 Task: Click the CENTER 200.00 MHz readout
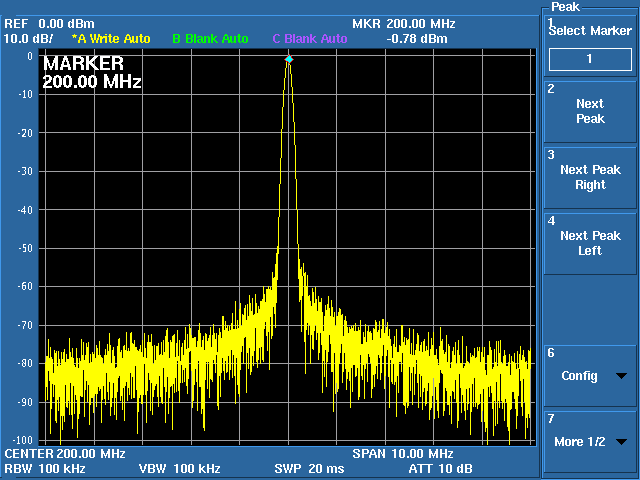pyautogui.click(x=65, y=453)
